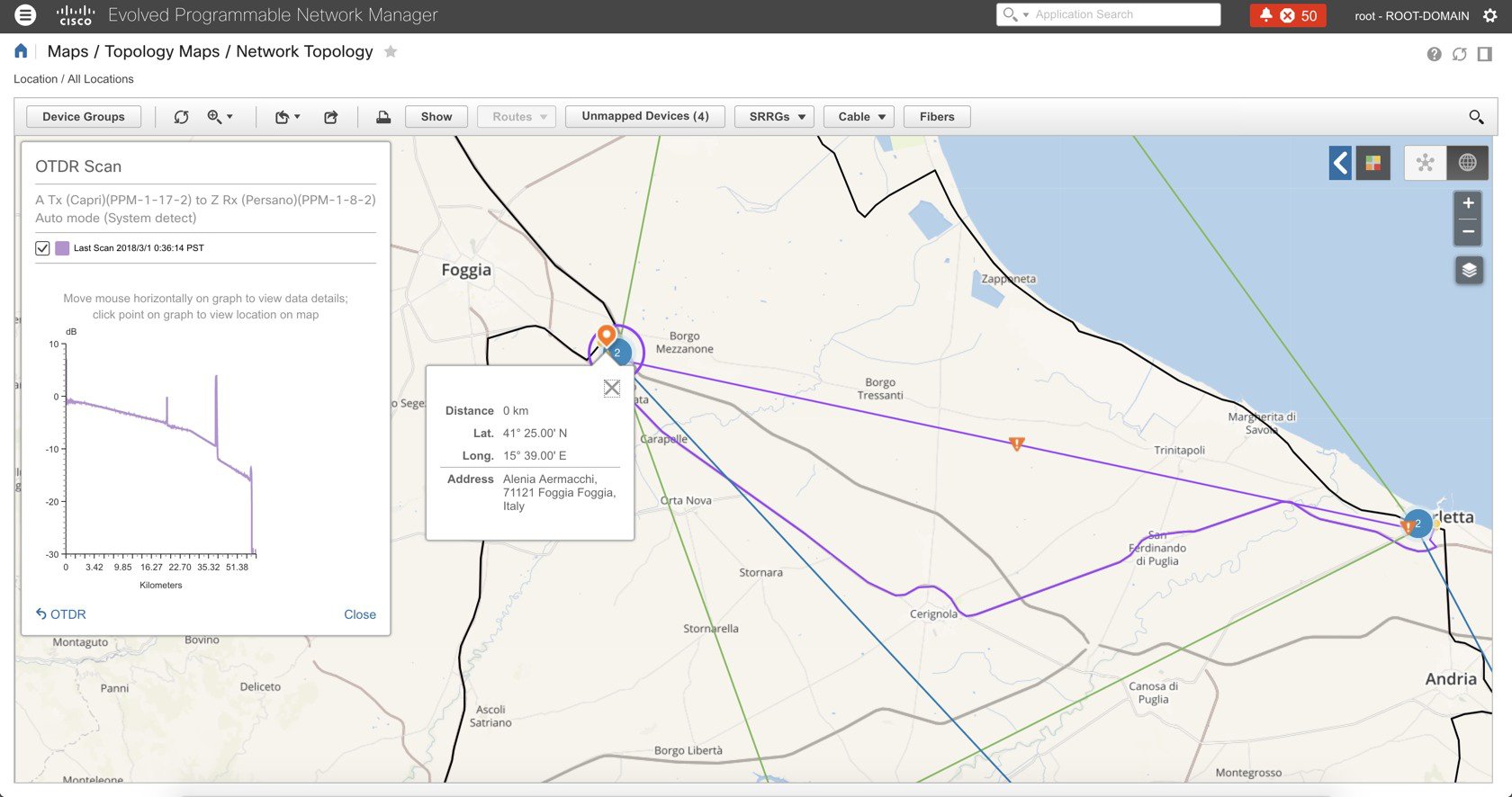Navigate to Topology Maps breadcrumb
This screenshot has width=1512, height=797.
click(x=162, y=51)
